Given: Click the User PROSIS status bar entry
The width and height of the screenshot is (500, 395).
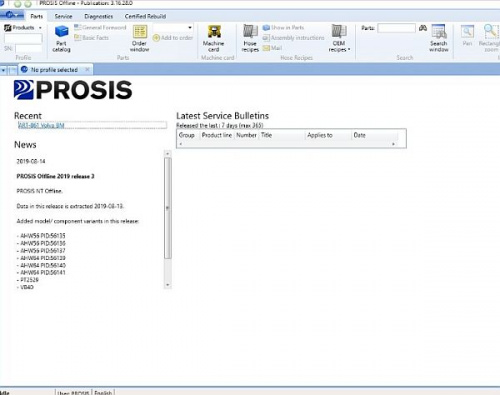Looking at the screenshot, I should point(73,393).
